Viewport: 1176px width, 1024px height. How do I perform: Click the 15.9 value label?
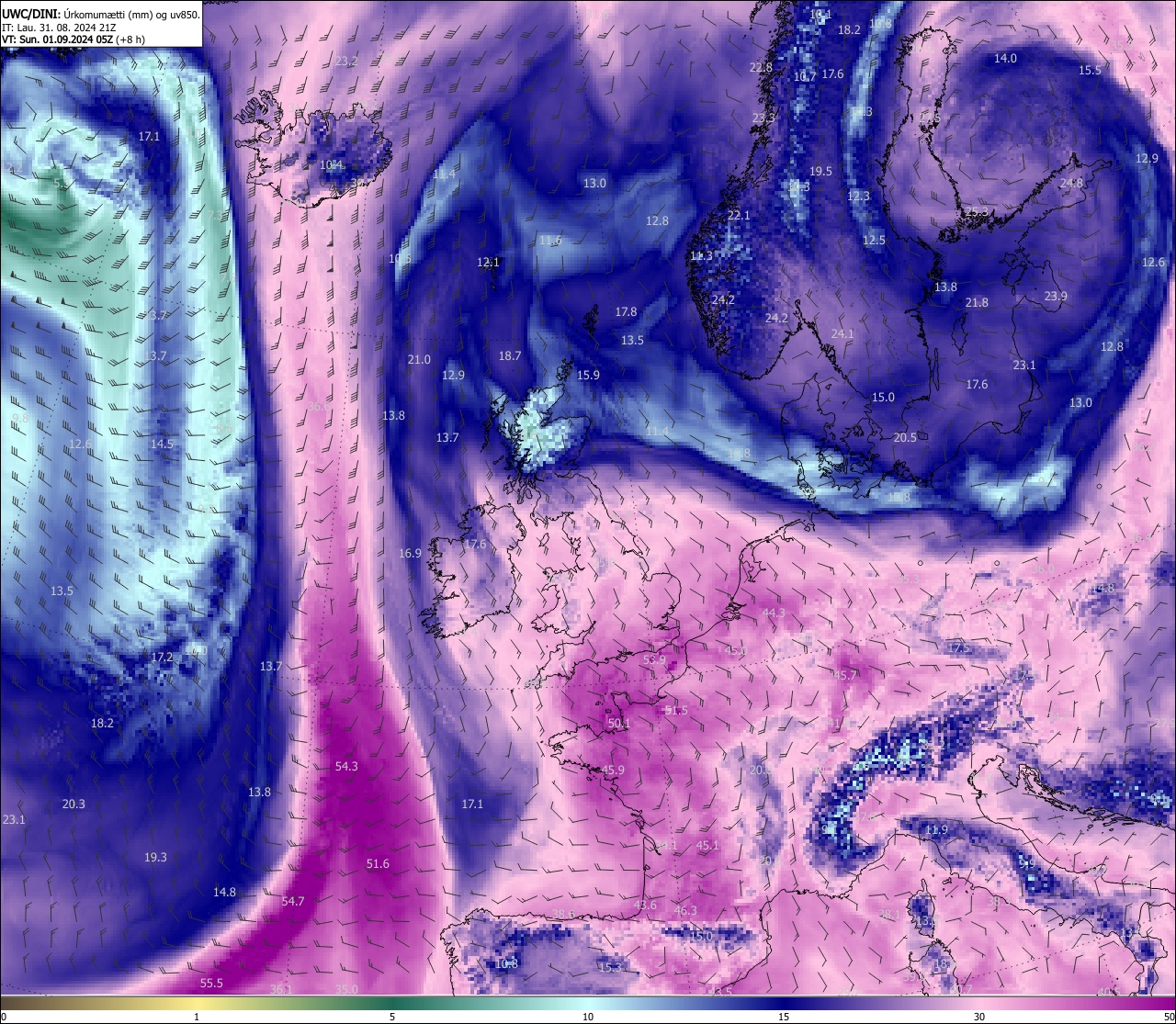point(588,375)
